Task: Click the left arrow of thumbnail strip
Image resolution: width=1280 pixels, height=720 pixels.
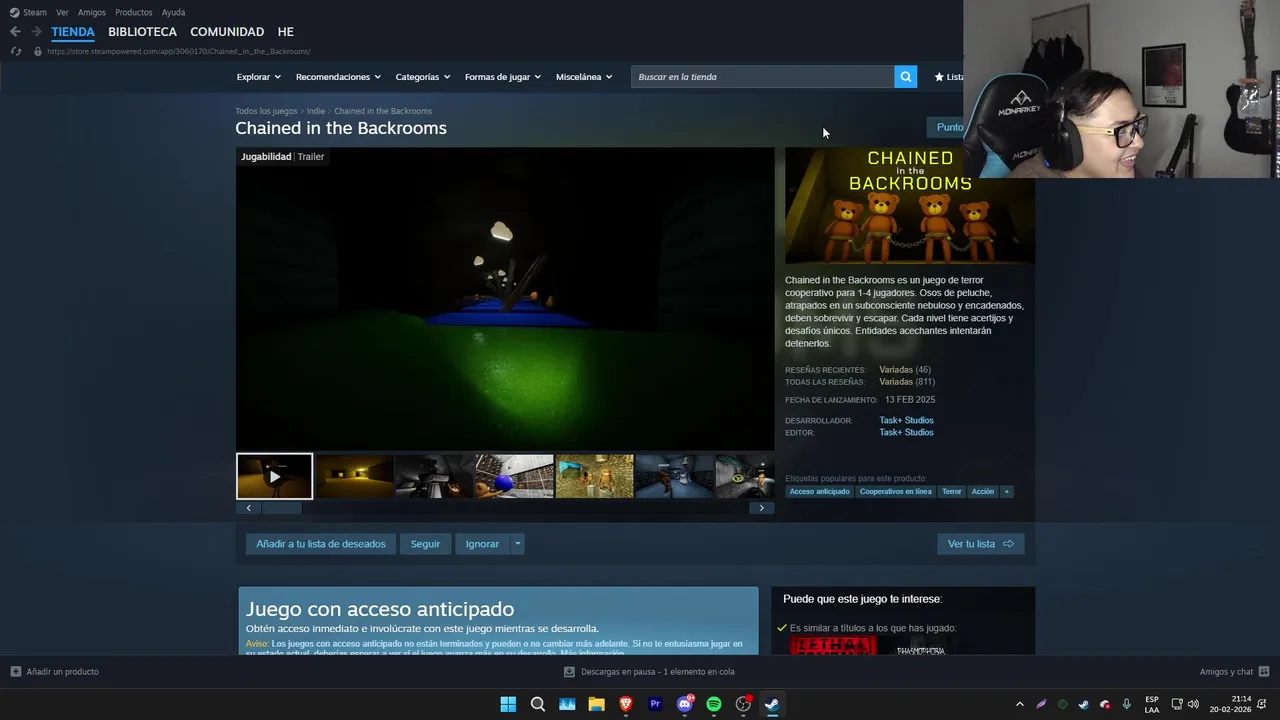Action: tap(248, 508)
